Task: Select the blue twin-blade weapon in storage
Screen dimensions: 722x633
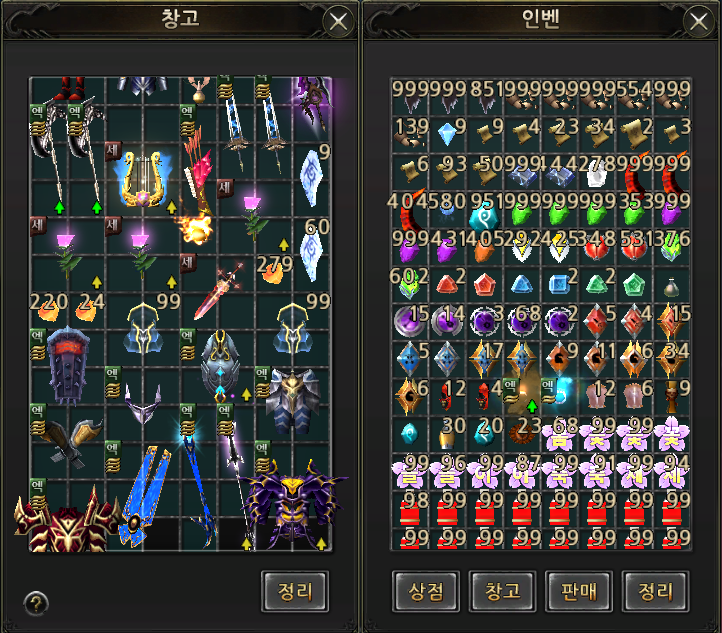Action: coord(143,495)
